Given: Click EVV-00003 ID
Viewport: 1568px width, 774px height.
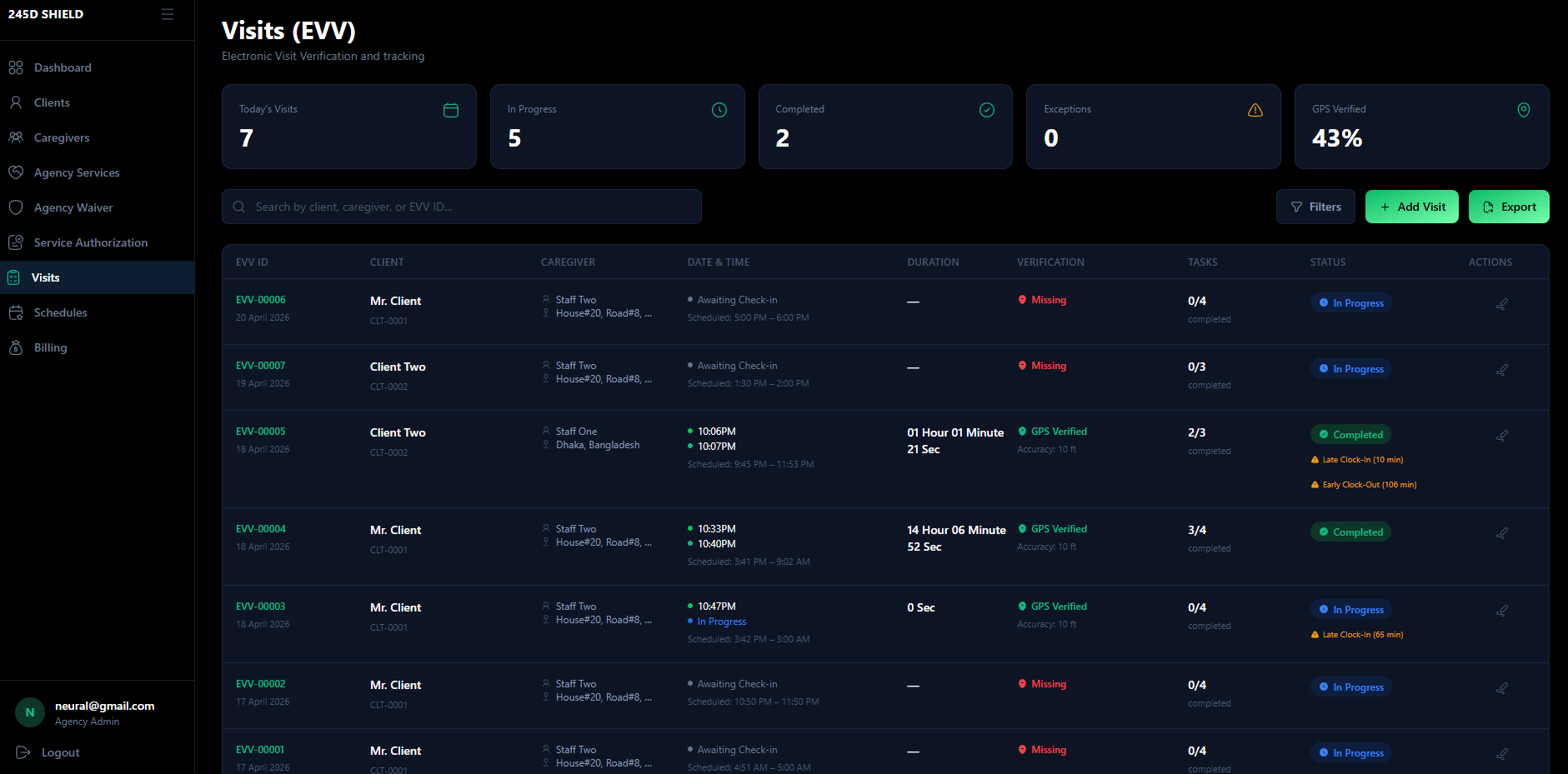Looking at the screenshot, I should point(261,607).
